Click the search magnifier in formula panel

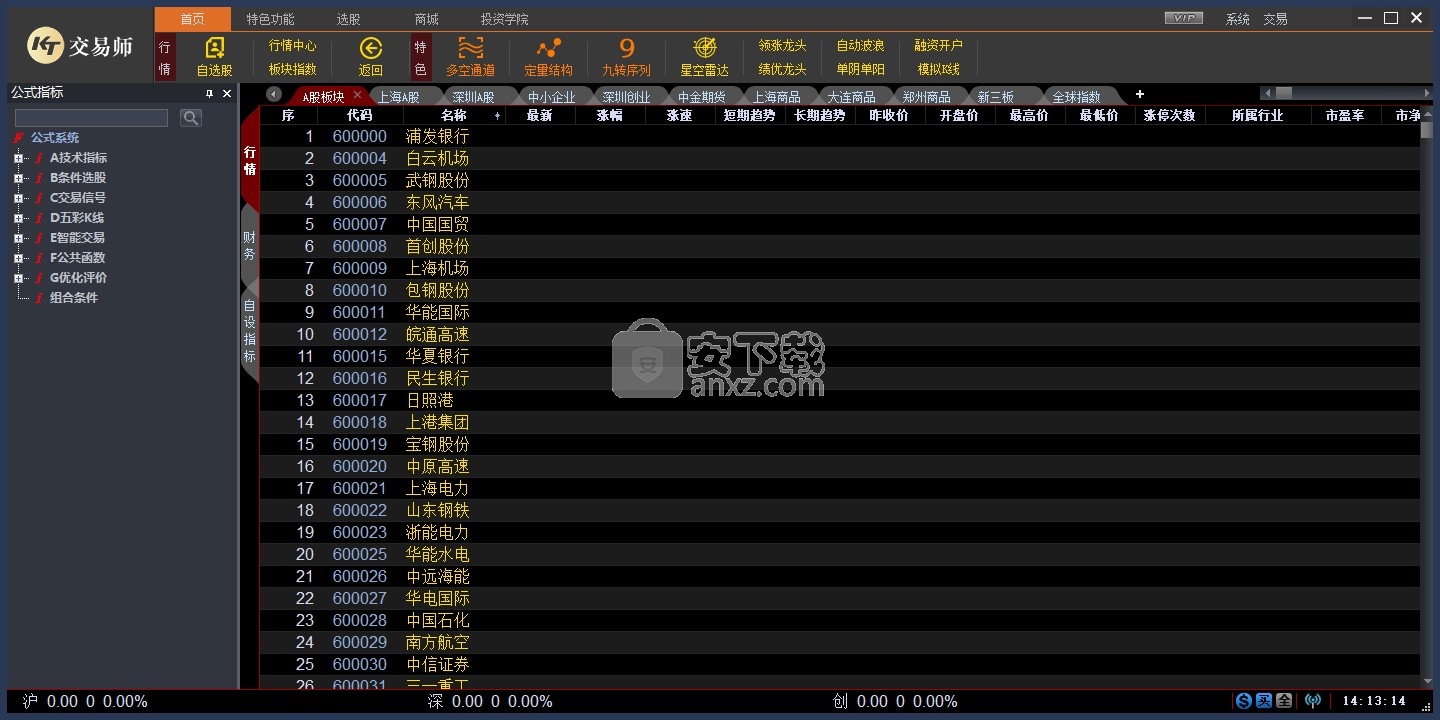click(191, 118)
